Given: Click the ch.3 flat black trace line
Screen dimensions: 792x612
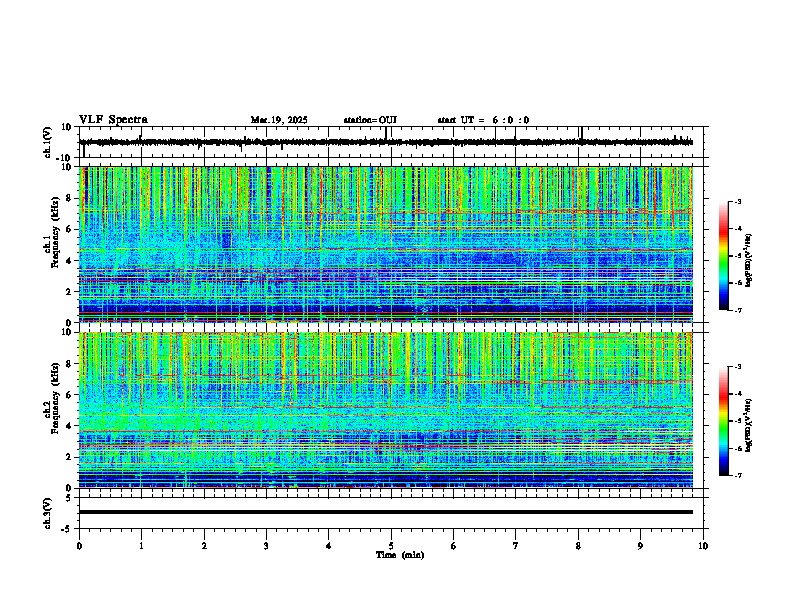Looking at the screenshot, I should (385, 512).
